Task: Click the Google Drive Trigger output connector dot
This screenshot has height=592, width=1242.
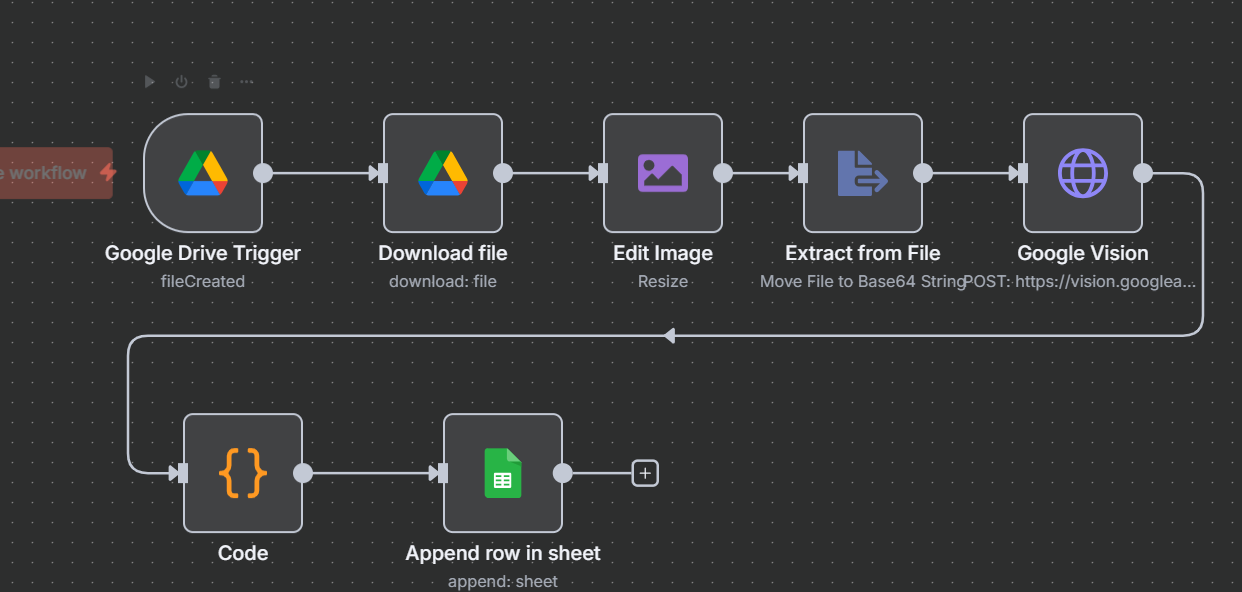Action: pos(263,173)
